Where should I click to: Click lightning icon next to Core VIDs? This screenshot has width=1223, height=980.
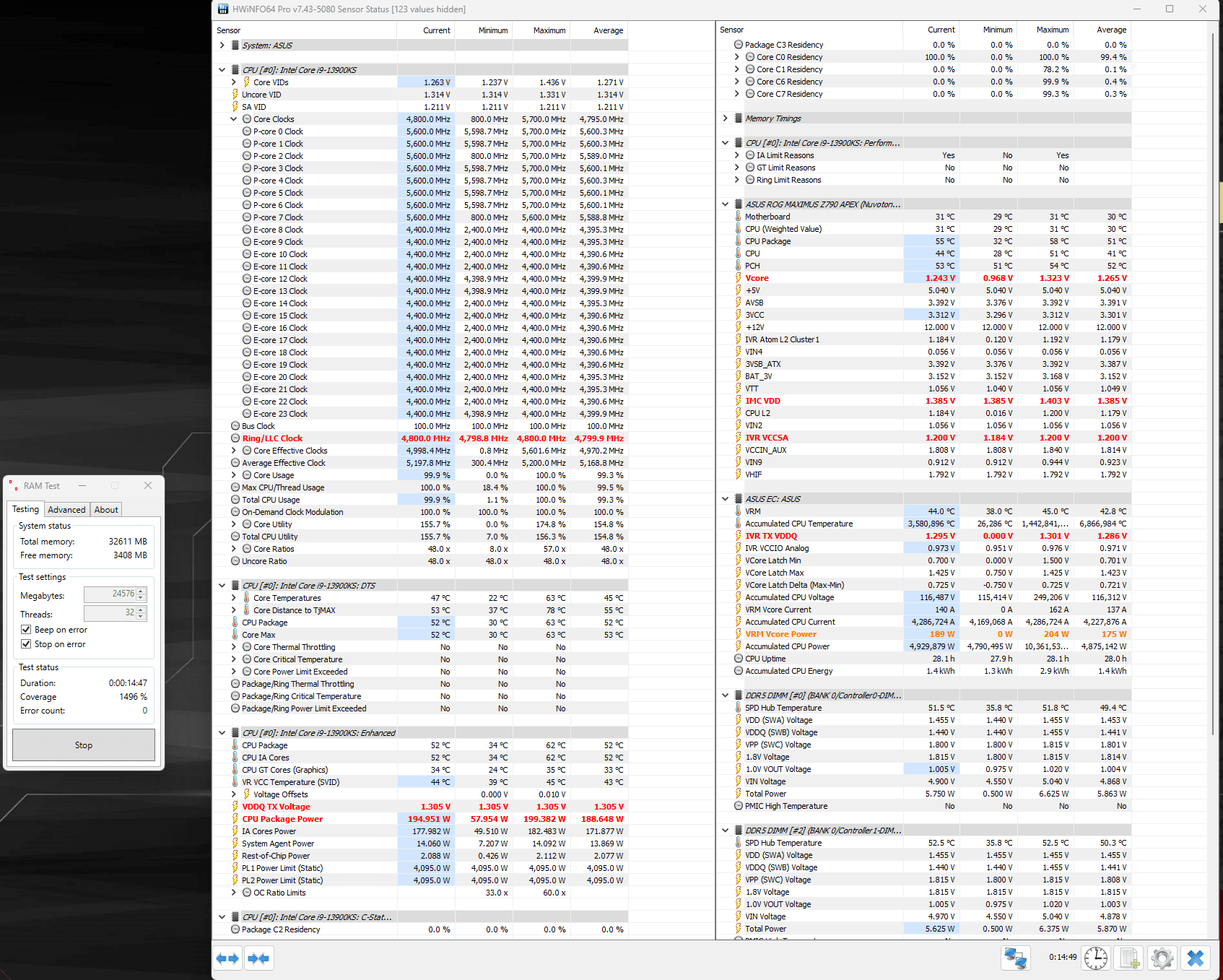coord(246,82)
